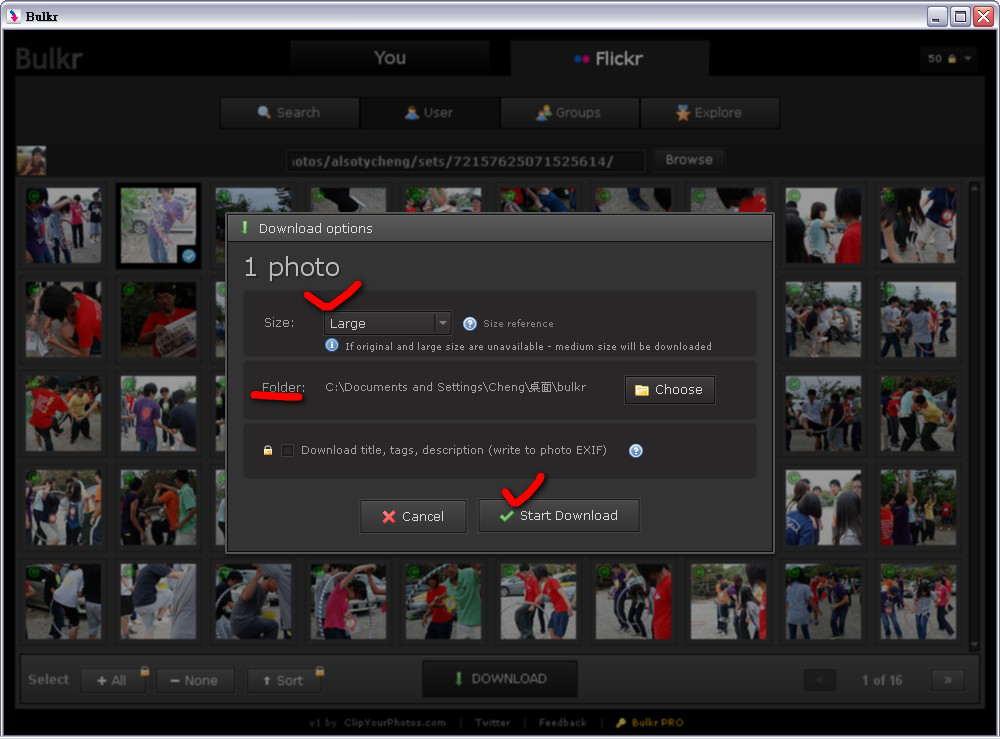The height and width of the screenshot is (739, 1000).
Task: Select all photos with + All
Action: click(x=112, y=680)
